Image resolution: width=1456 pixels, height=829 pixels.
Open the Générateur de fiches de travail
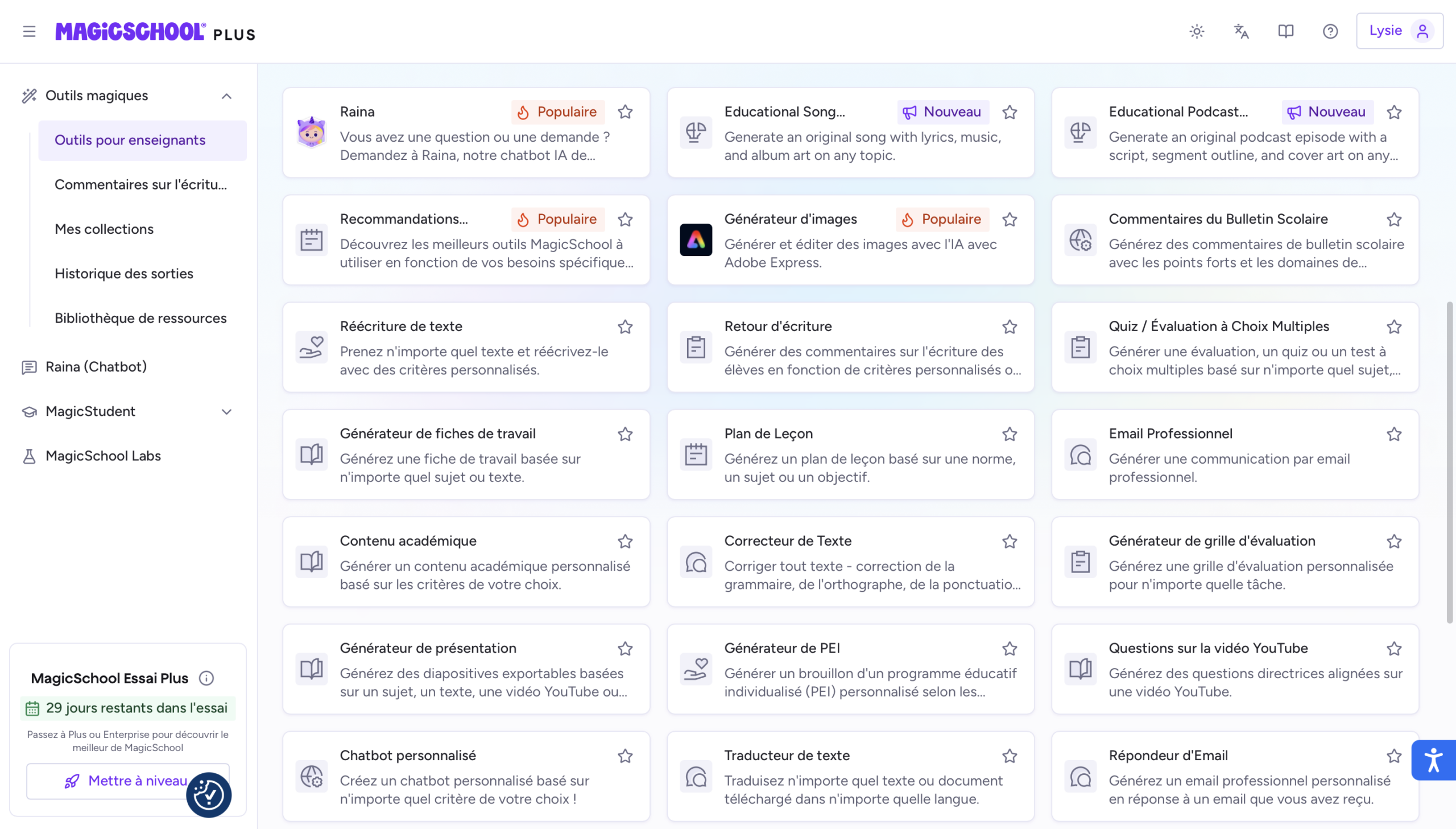pos(466,455)
